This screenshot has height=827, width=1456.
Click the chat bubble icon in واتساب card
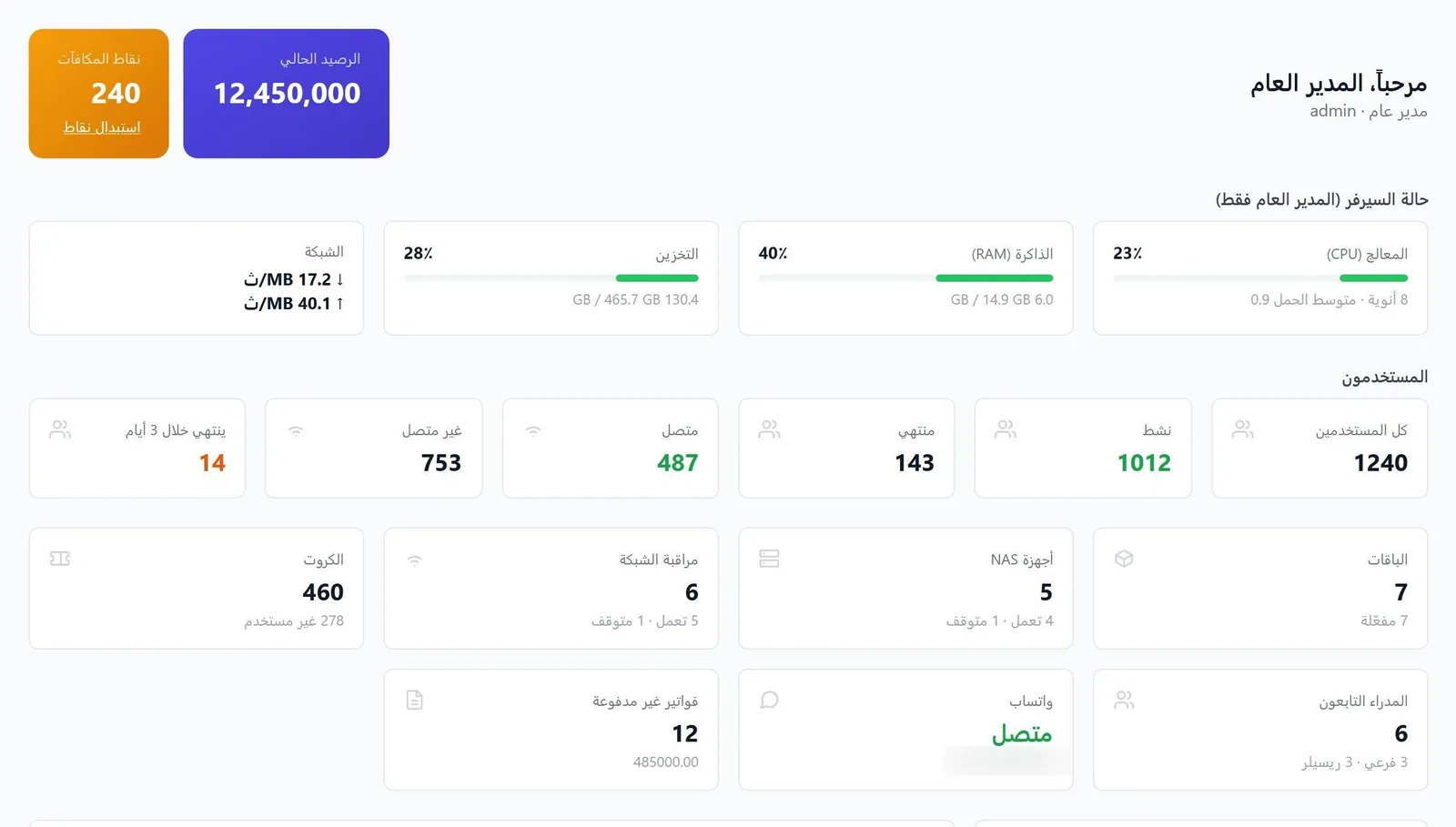(x=769, y=700)
